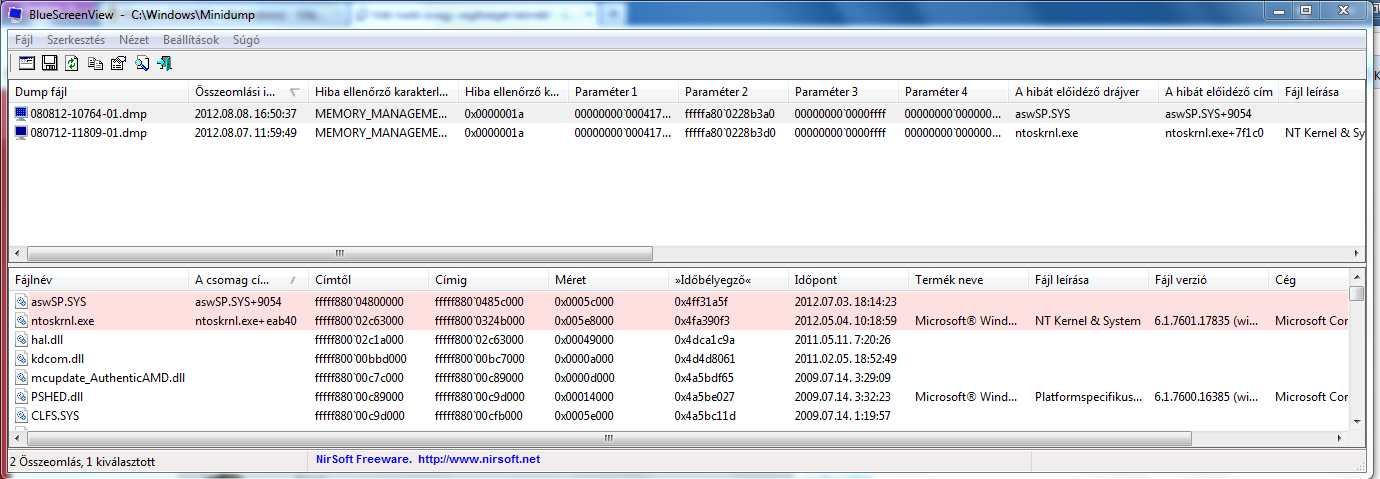Click the 0x4ff31a5f timestamp cell
This screenshot has height=479, width=1380.
point(702,301)
